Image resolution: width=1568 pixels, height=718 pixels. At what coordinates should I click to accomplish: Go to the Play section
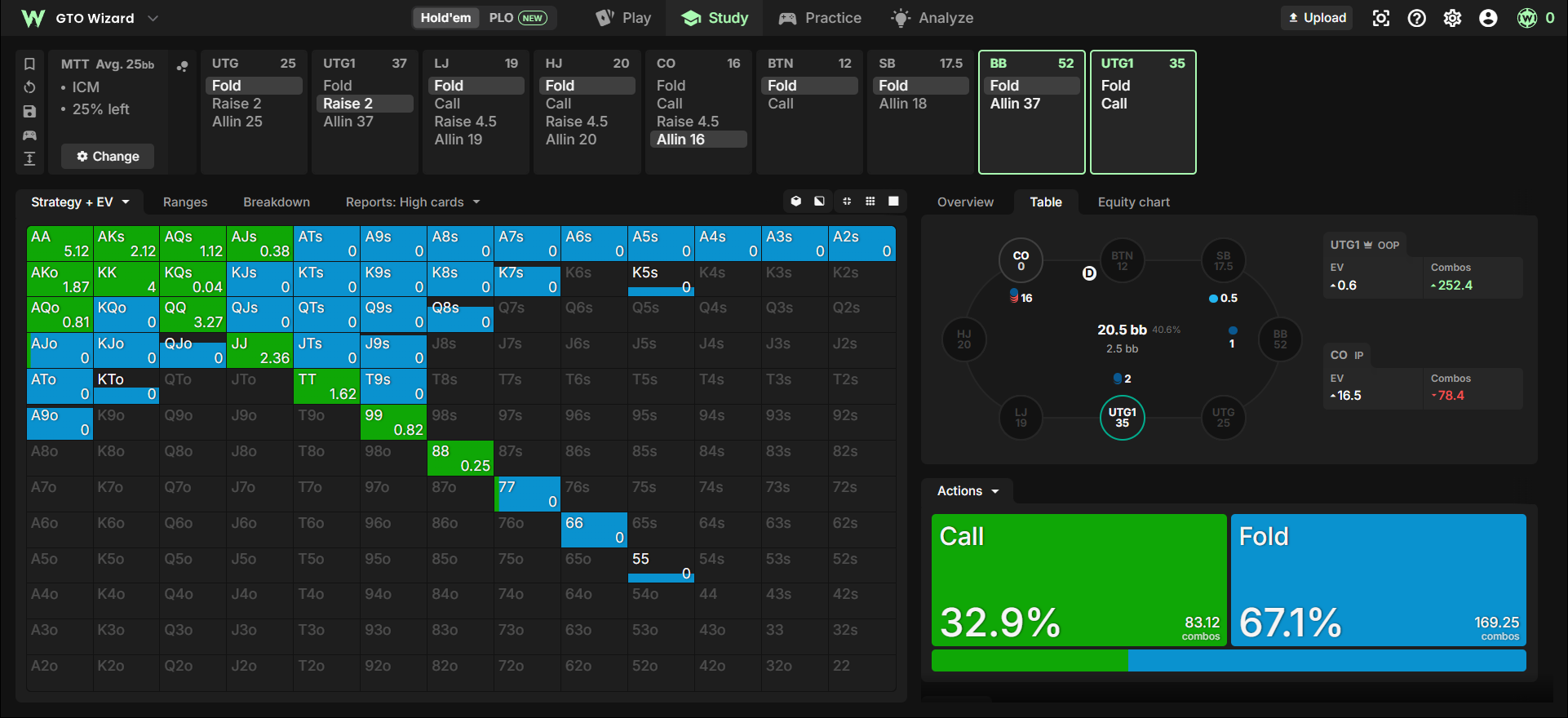pyautogui.click(x=624, y=18)
